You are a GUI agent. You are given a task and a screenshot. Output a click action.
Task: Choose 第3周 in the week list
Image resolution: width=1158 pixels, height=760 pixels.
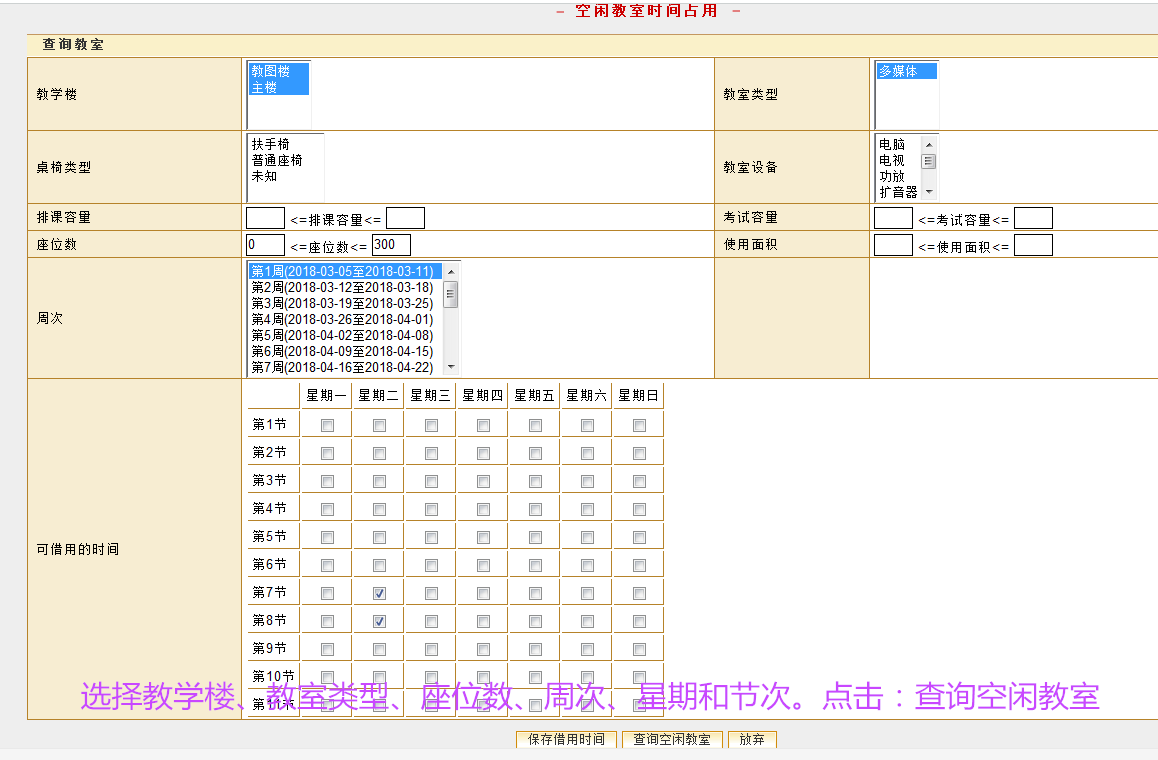coord(342,304)
